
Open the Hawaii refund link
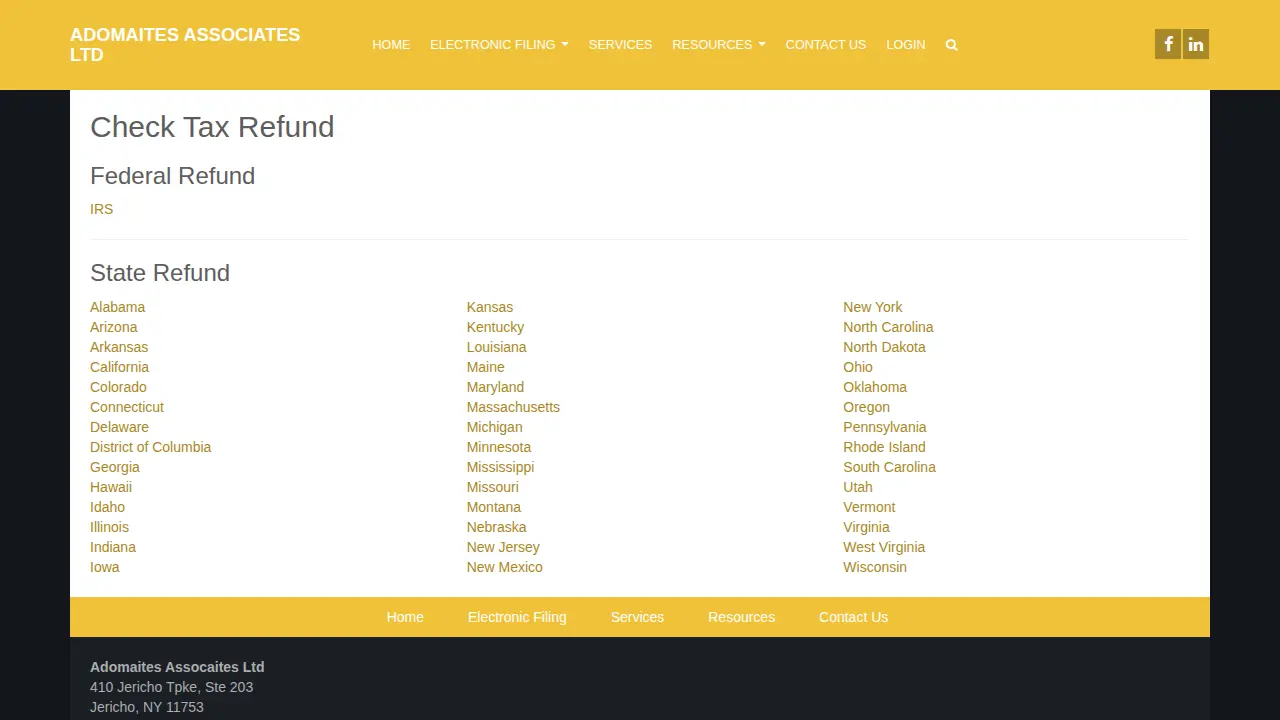tap(111, 487)
